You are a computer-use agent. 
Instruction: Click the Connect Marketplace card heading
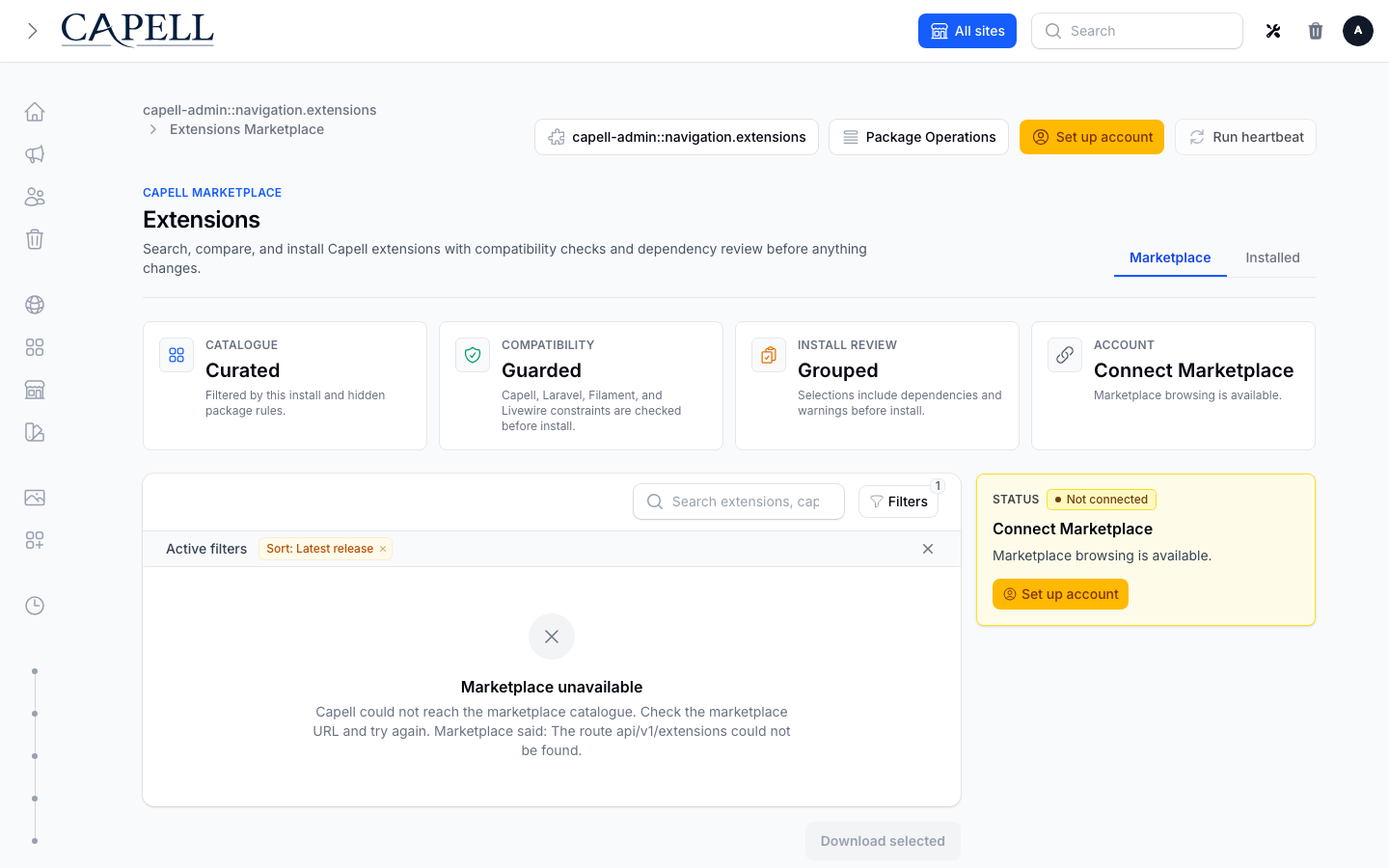1193,370
